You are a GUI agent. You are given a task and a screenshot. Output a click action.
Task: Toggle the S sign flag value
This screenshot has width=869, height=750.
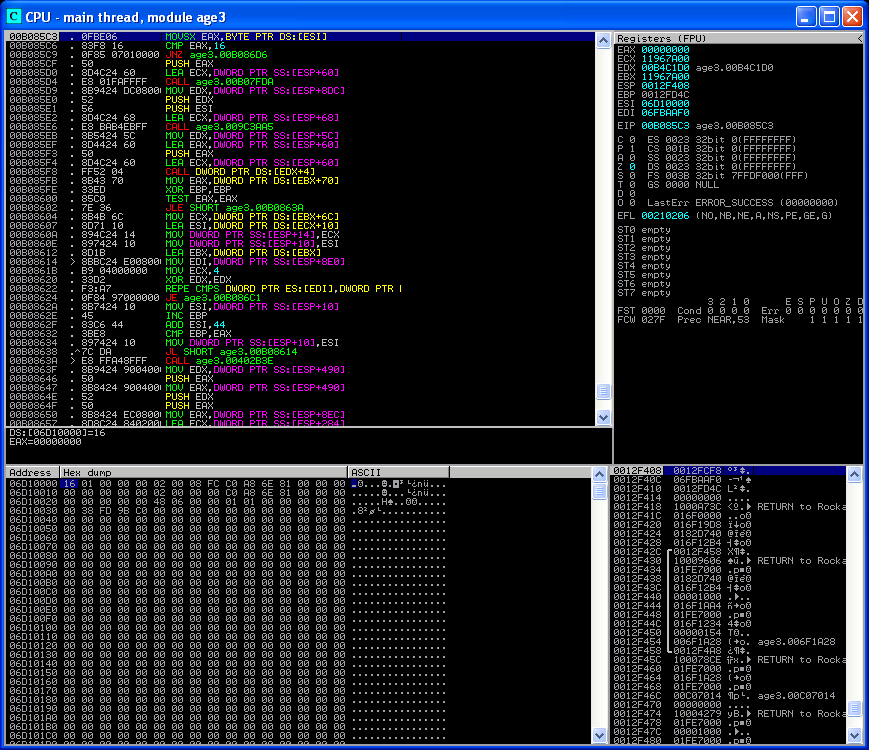point(632,176)
